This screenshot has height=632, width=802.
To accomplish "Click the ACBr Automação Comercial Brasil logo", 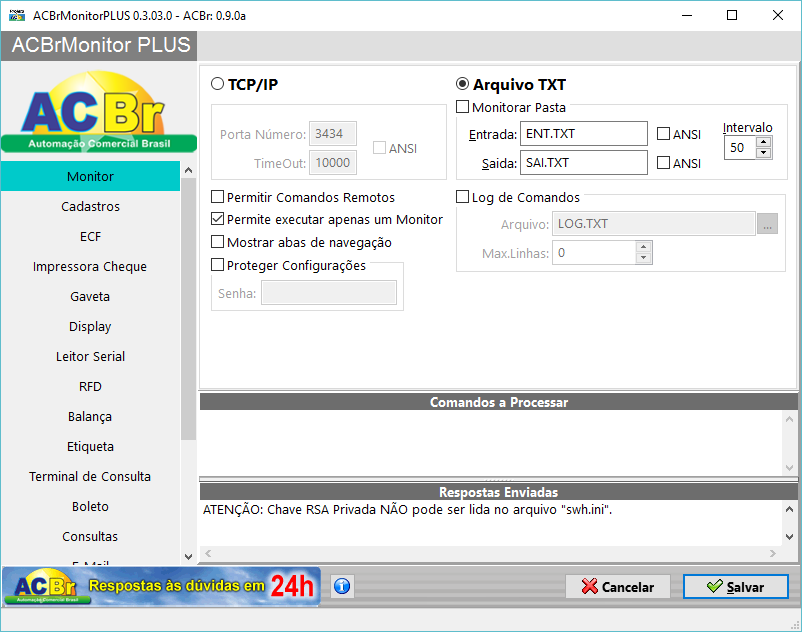I will click(99, 111).
